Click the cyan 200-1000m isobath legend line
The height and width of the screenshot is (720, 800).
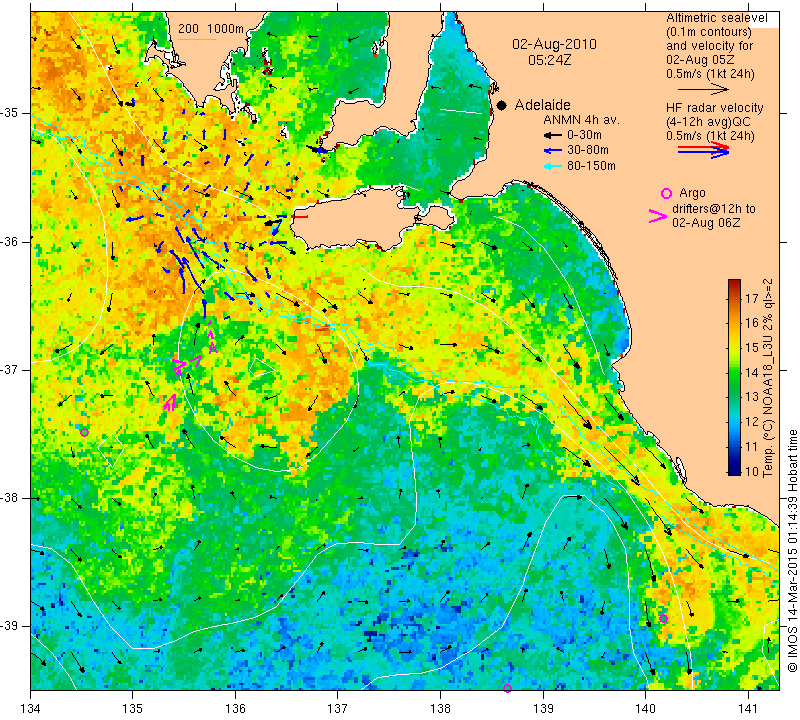click(197, 39)
